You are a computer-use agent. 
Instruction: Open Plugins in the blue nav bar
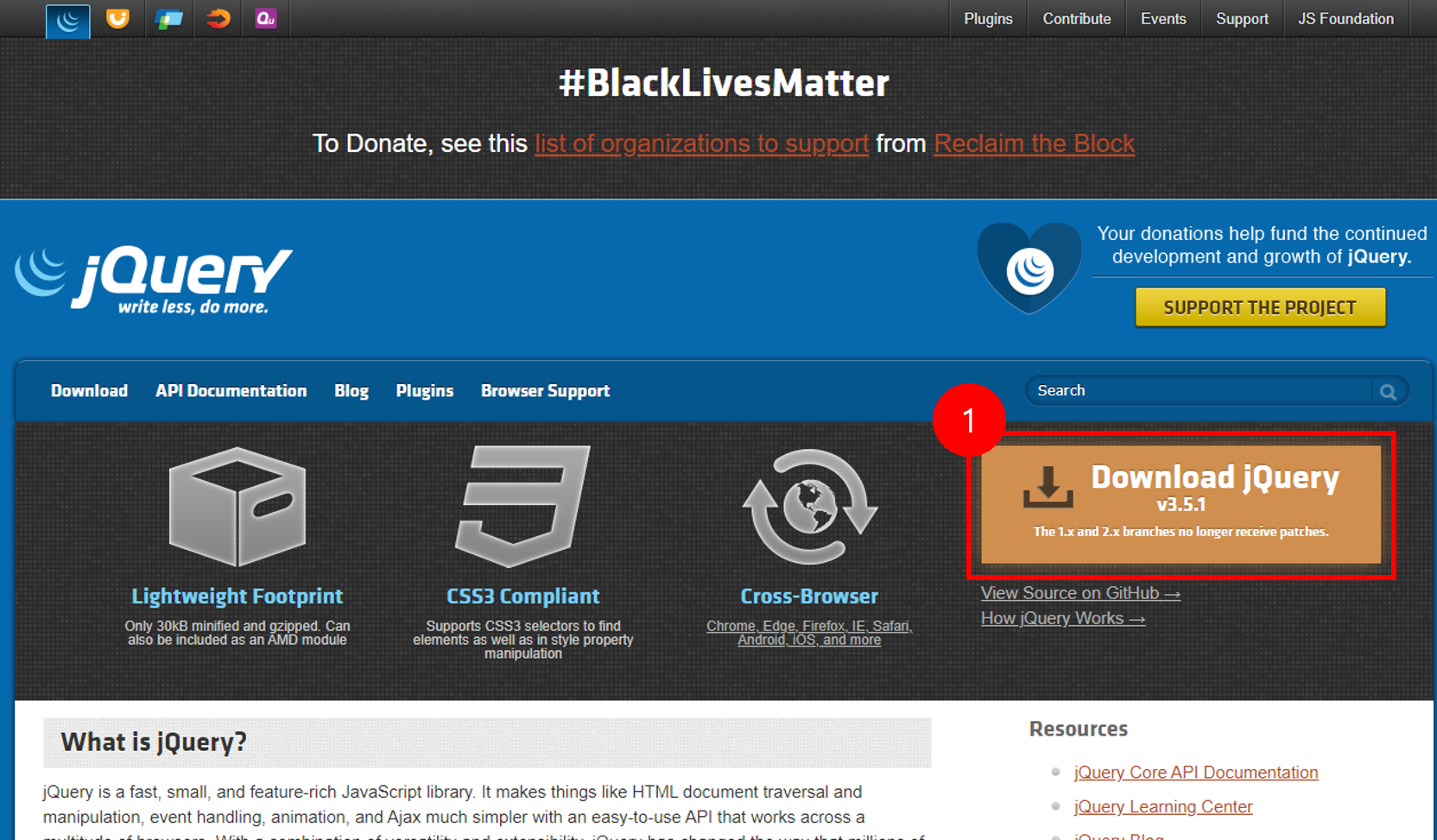click(x=424, y=391)
